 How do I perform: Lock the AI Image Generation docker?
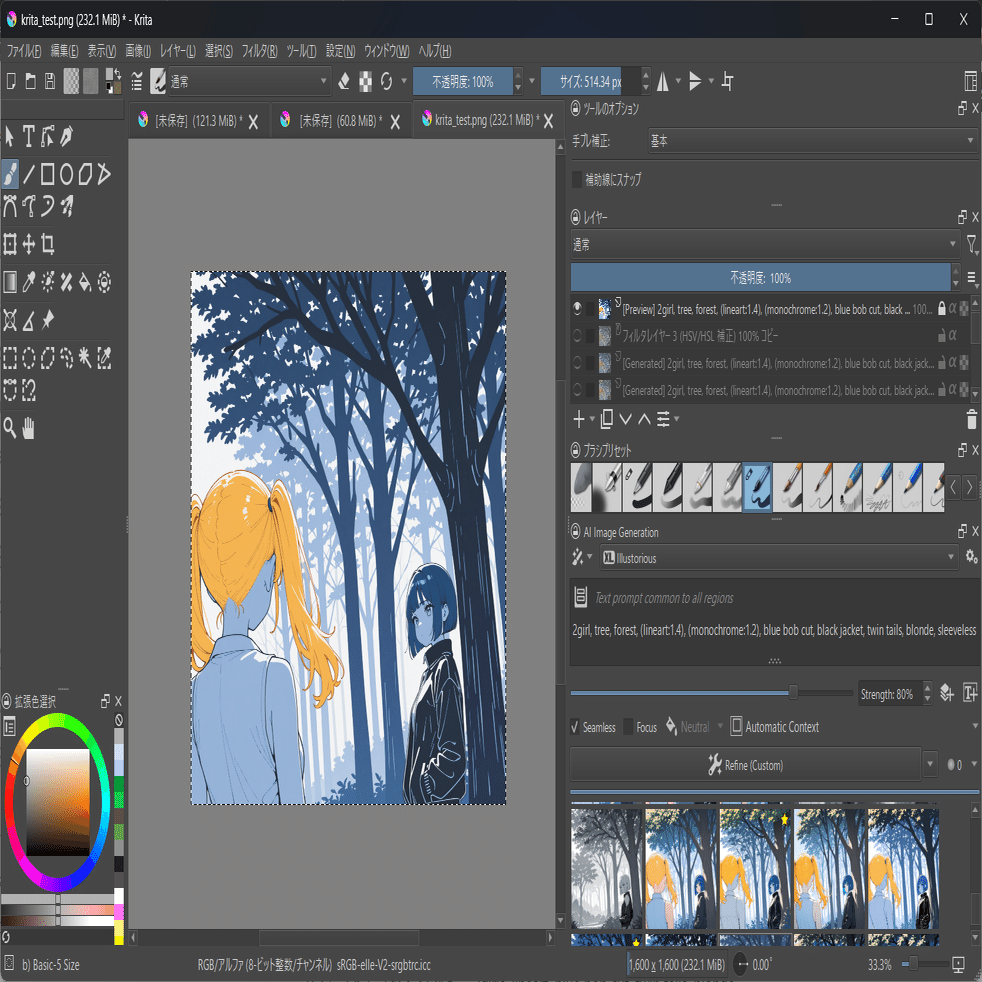coord(576,532)
